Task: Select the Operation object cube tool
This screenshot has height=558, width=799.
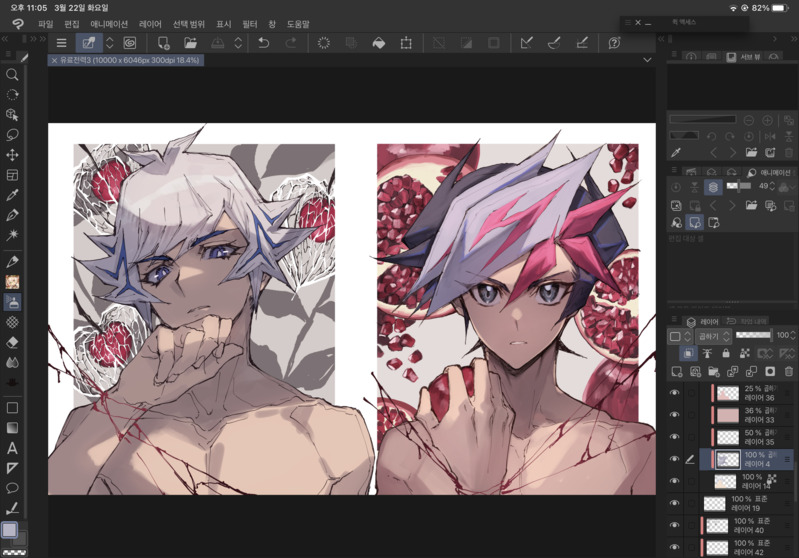Action: click(x=12, y=115)
